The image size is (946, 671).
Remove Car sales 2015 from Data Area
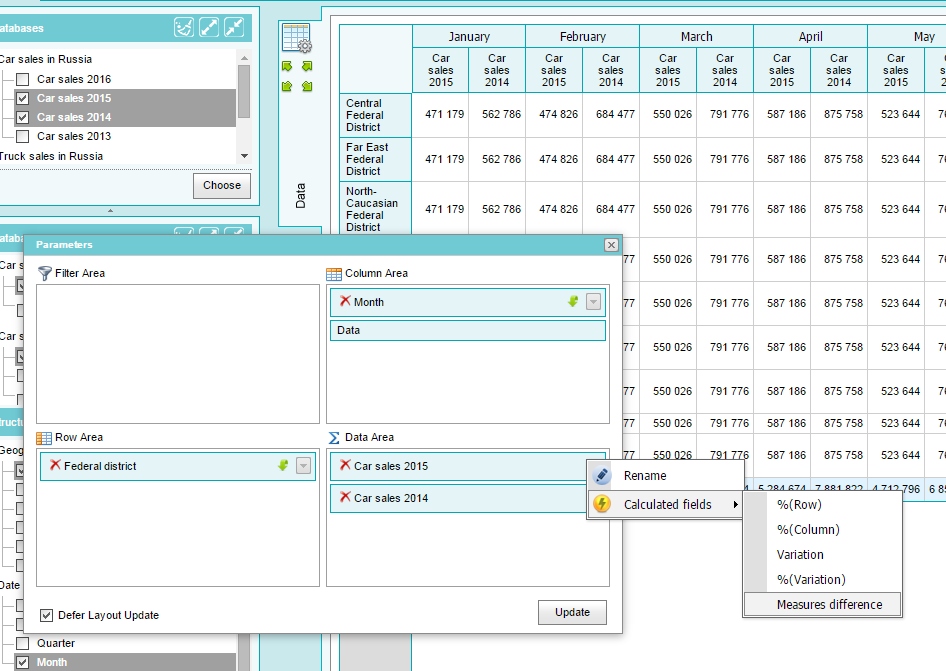345,465
